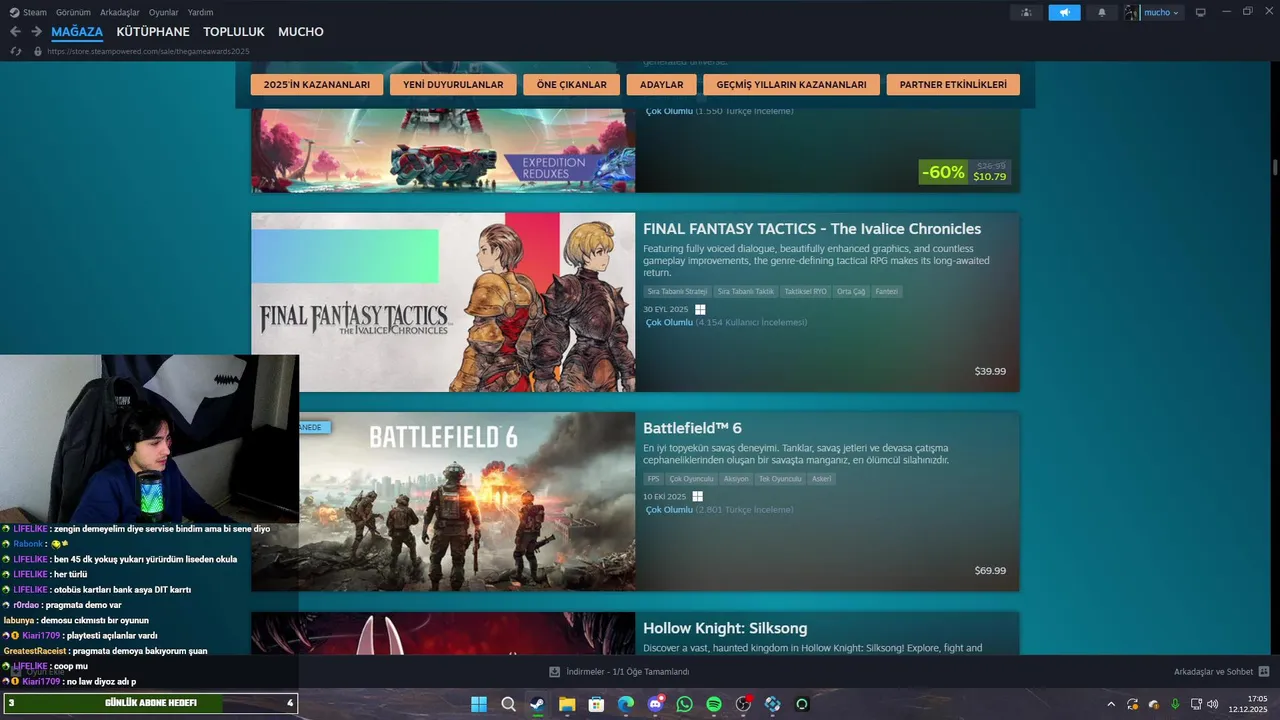Click the Expedition Reduxes banner image
Image resolution: width=1280 pixels, height=720 pixels.
(x=443, y=150)
